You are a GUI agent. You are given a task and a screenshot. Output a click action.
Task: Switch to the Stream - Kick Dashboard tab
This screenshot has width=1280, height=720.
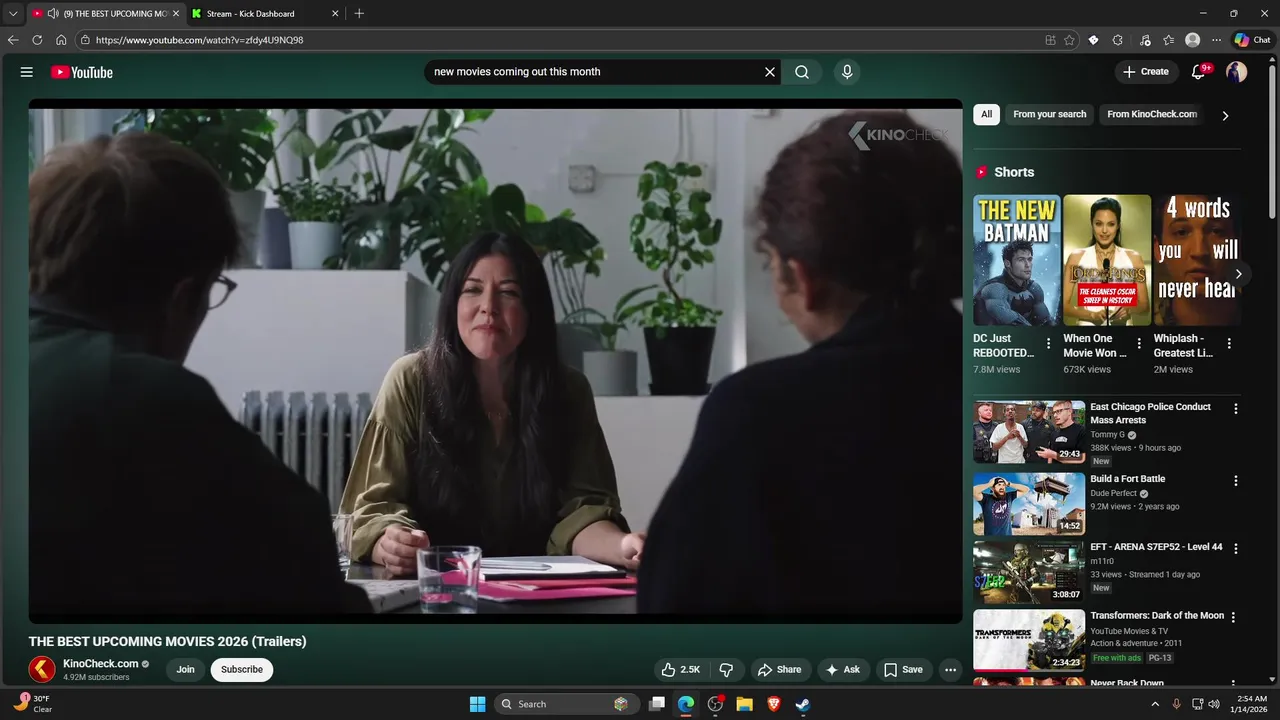coord(265,14)
